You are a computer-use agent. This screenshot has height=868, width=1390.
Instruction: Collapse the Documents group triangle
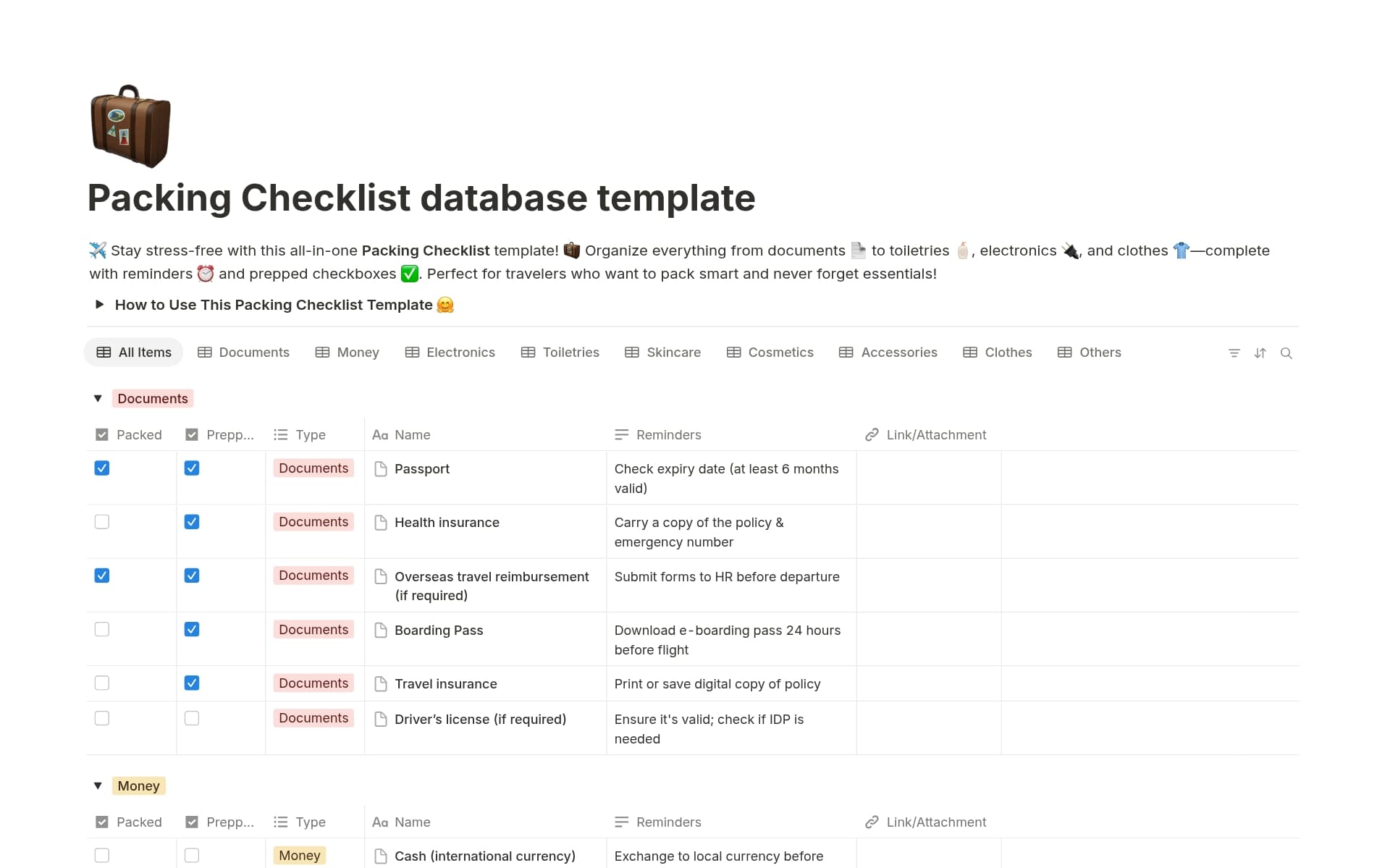(98, 398)
